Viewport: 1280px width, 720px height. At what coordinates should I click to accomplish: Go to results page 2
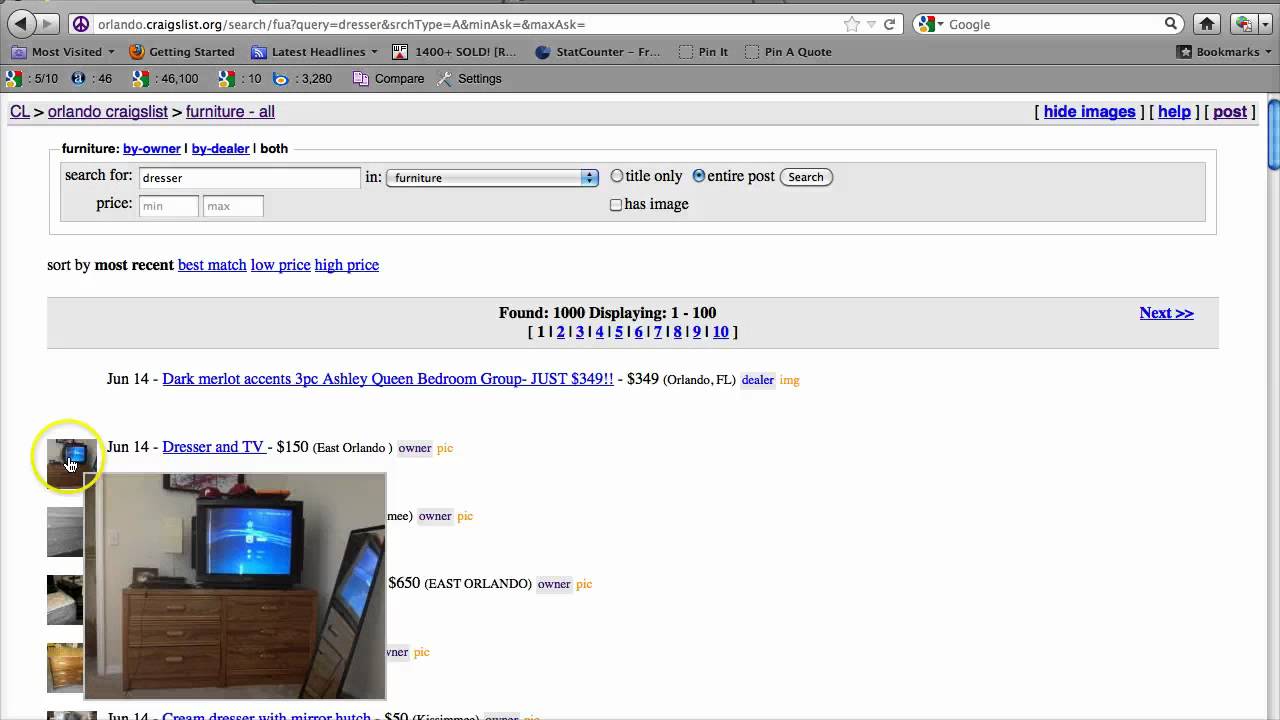(x=561, y=332)
